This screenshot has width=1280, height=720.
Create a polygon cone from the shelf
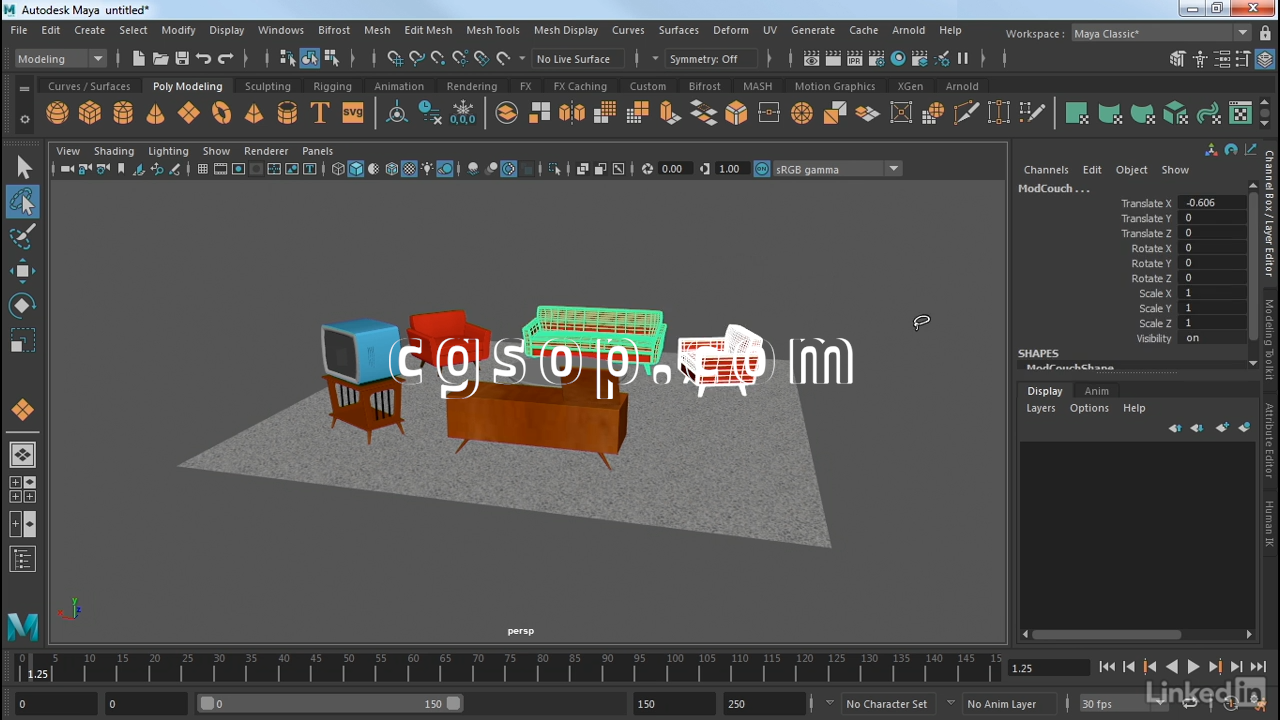[x=155, y=113]
